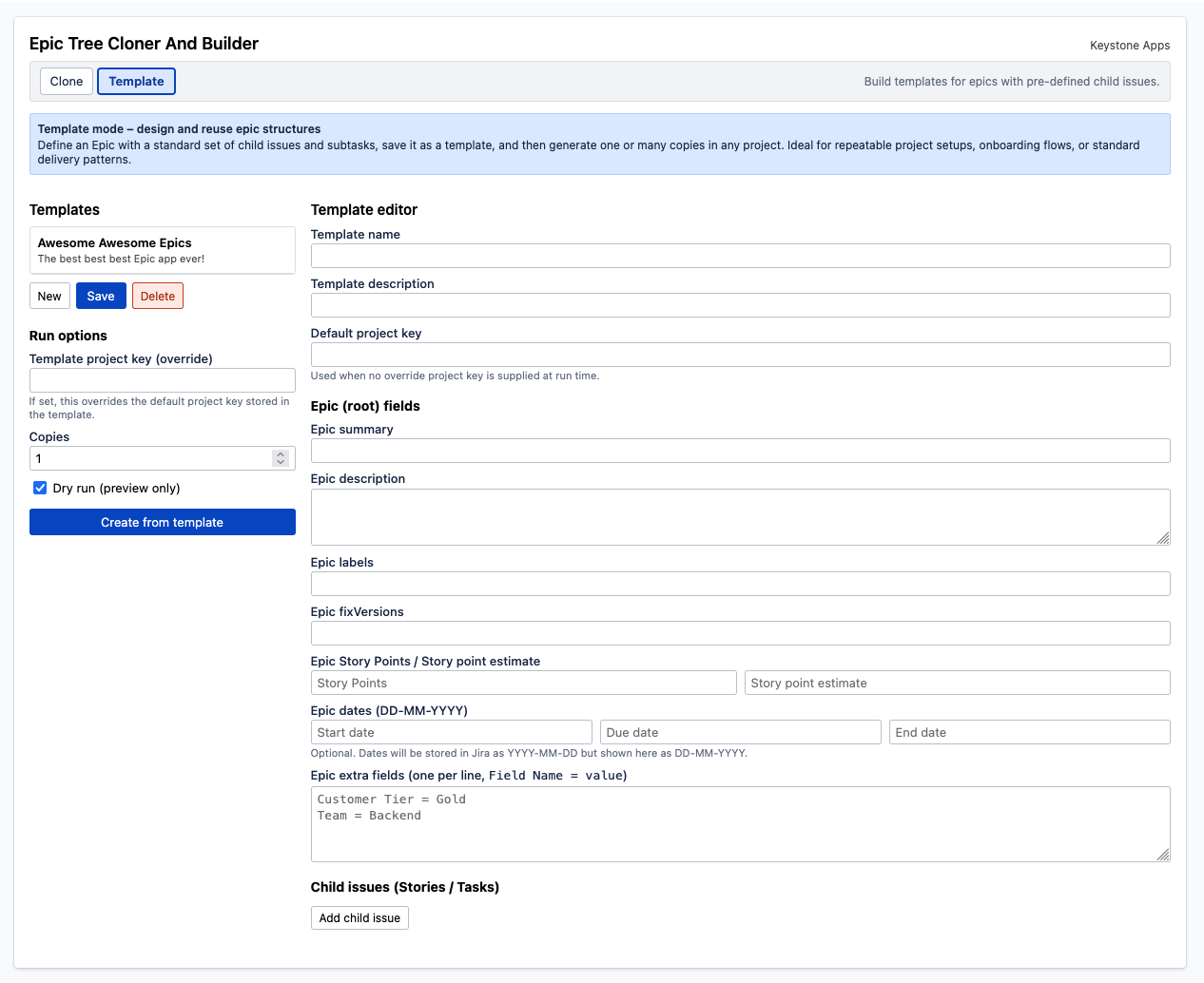This screenshot has height=983, width=1204.
Task: Focus the Default project key field
Action: tap(741, 354)
